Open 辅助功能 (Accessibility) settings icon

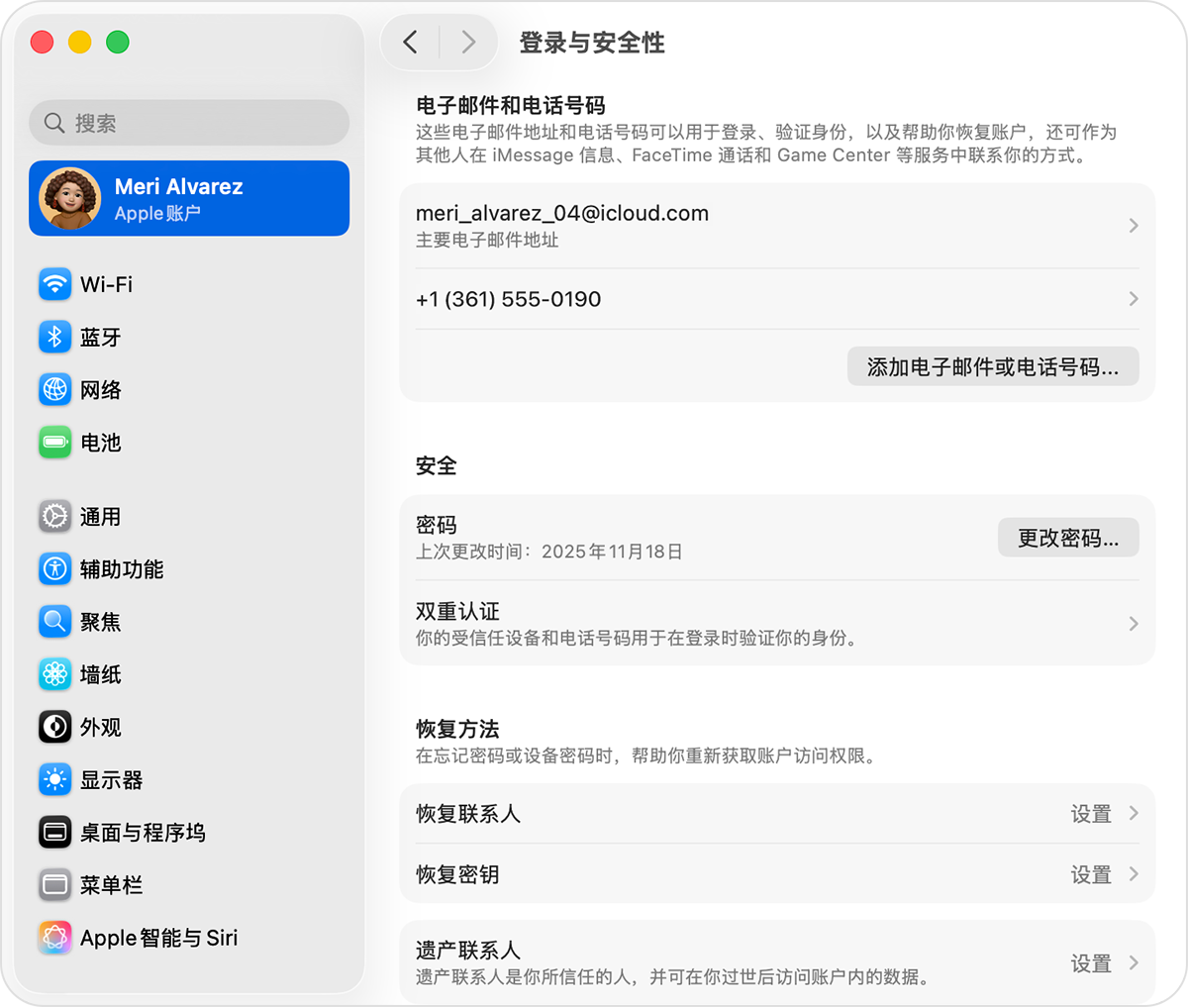point(54,568)
